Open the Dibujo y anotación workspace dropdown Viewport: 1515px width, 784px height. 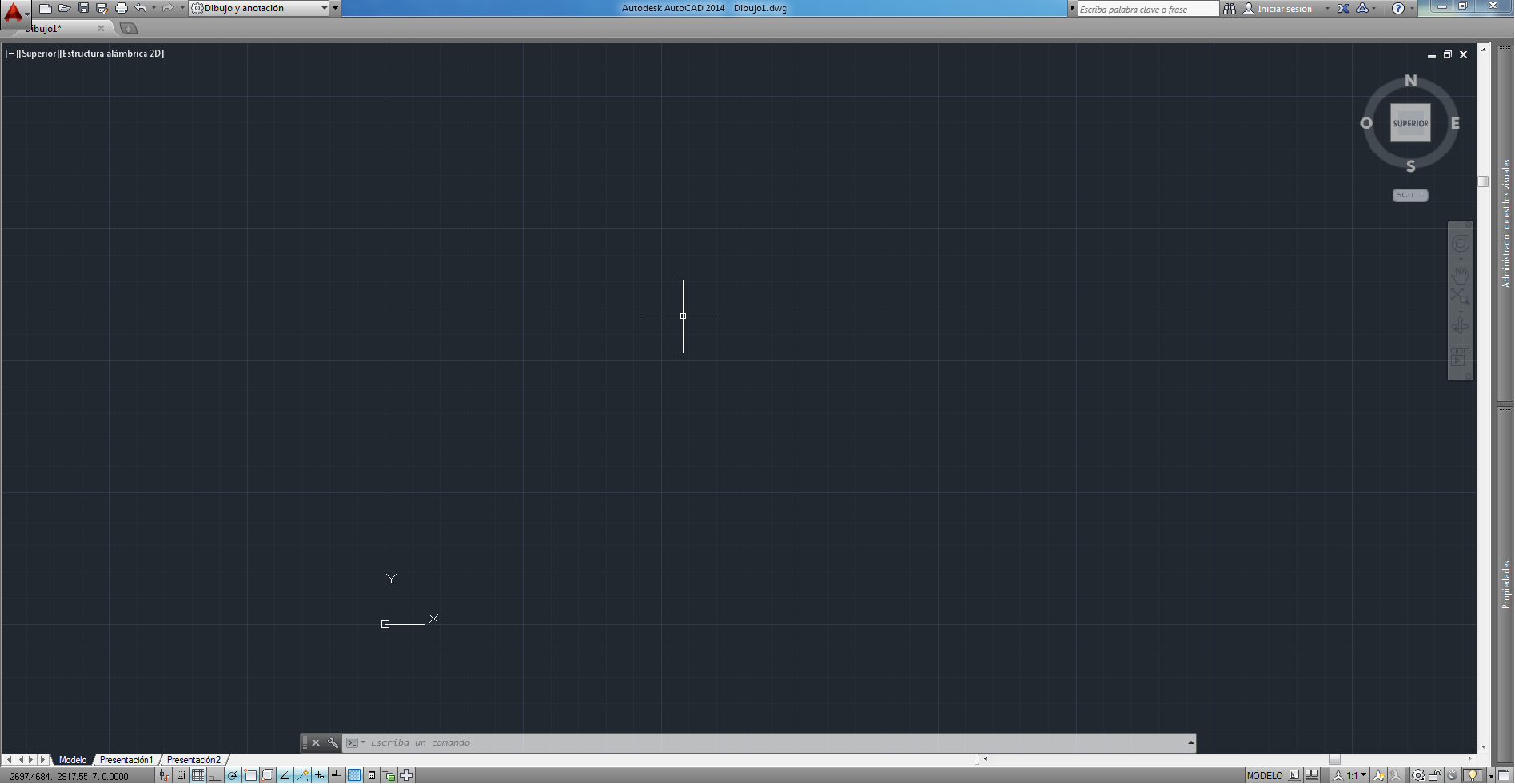click(x=260, y=8)
